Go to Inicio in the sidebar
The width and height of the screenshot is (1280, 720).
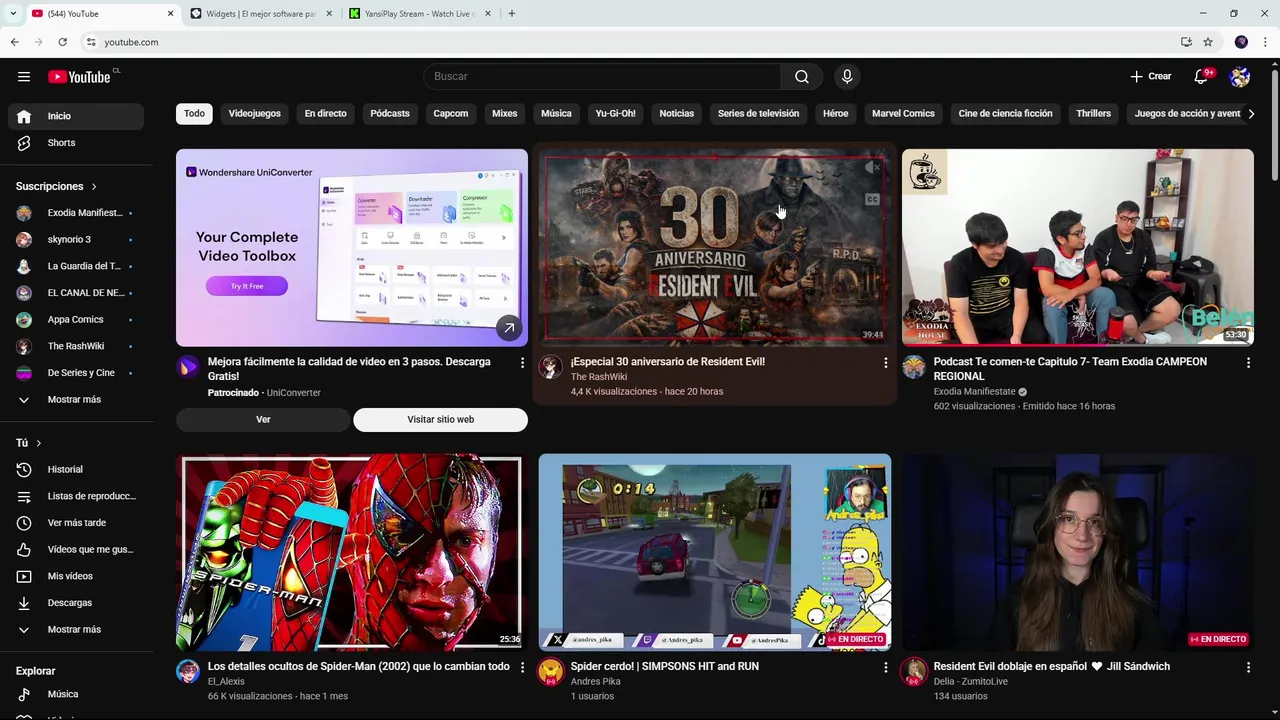pos(76,116)
